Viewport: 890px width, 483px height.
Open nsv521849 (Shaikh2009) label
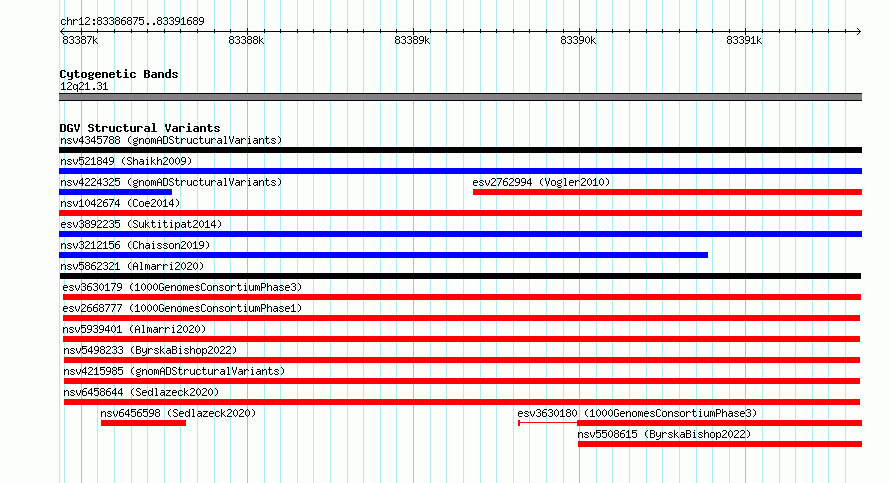point(126,161)
